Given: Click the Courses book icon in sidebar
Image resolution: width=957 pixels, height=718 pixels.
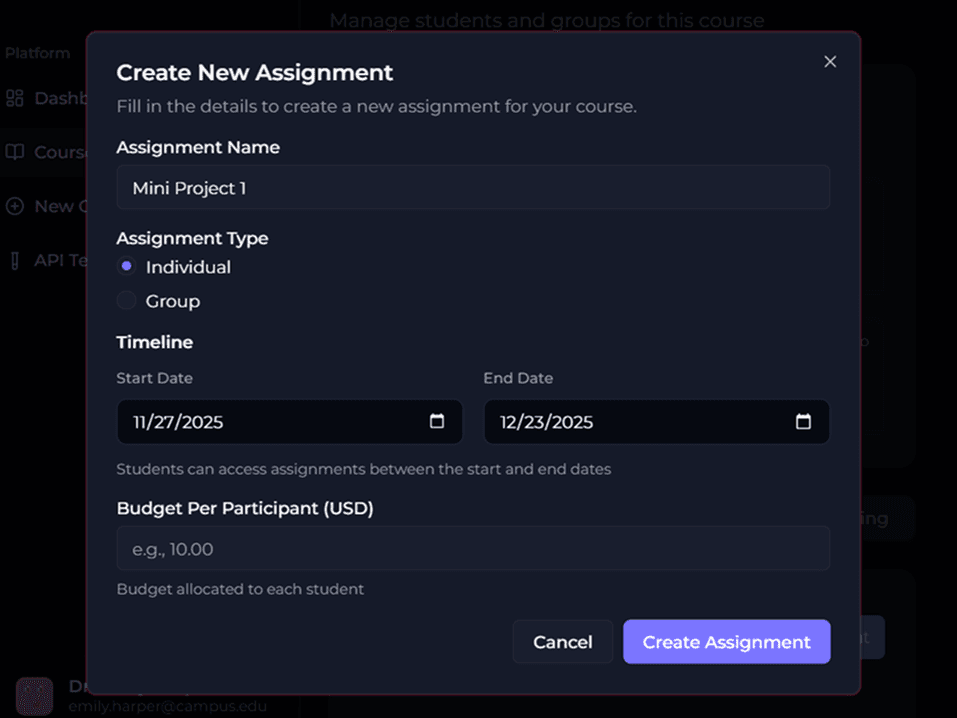Looking at the screenshot, I should (x=14, y=152).
